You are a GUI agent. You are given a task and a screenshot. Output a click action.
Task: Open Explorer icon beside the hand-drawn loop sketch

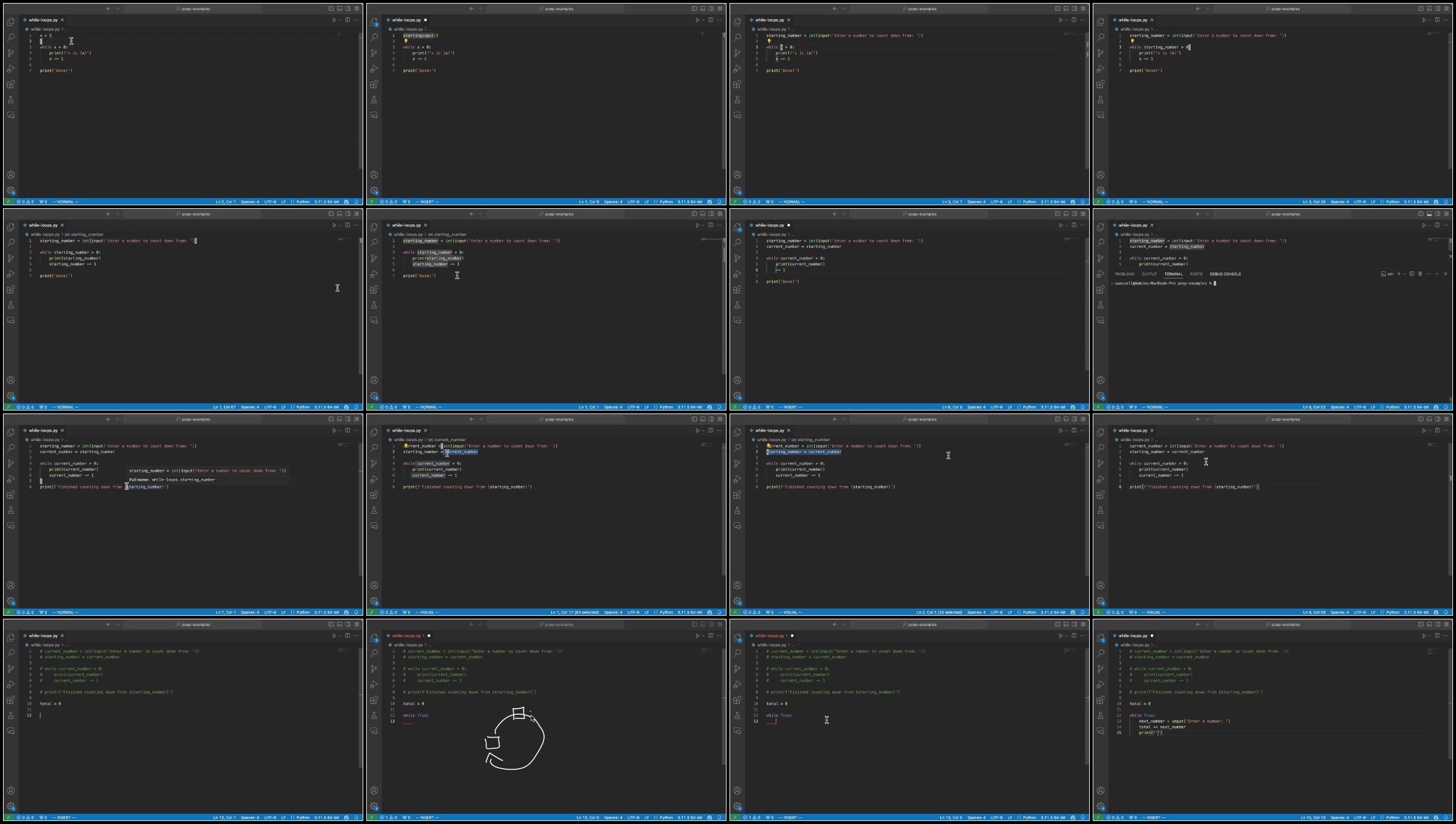pos(374,637)
